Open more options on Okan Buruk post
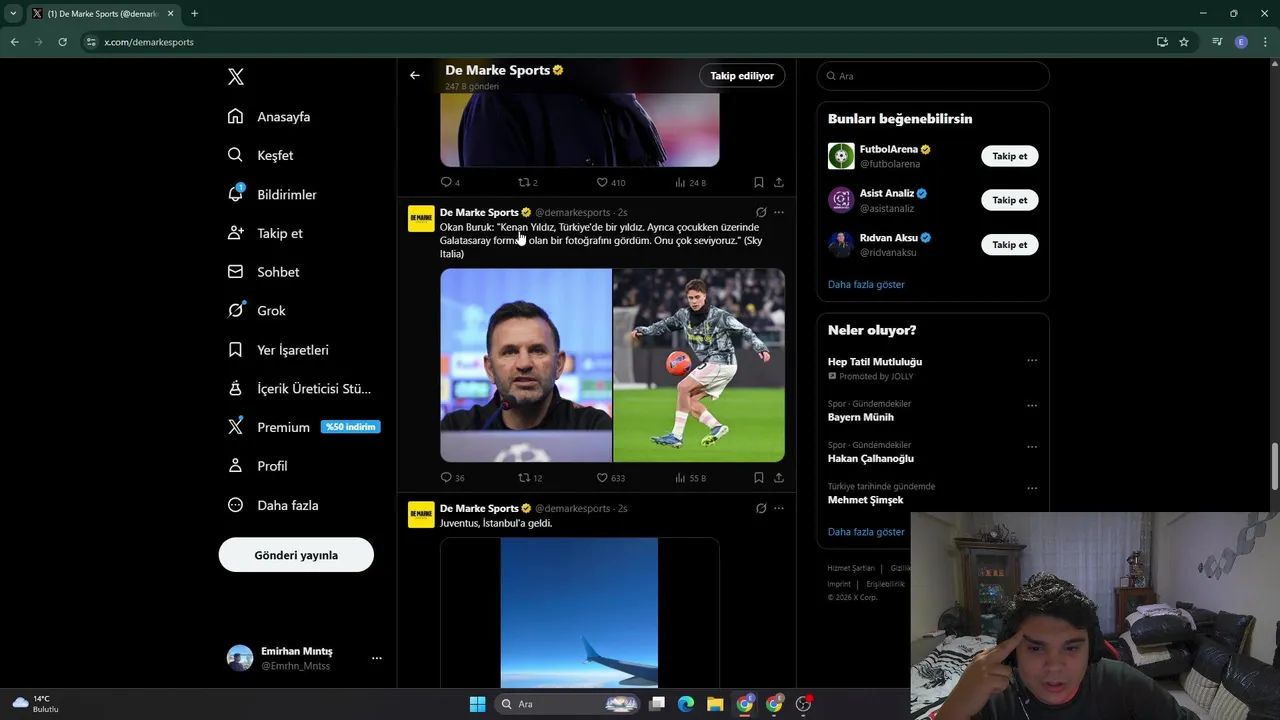 click(779, 212)
